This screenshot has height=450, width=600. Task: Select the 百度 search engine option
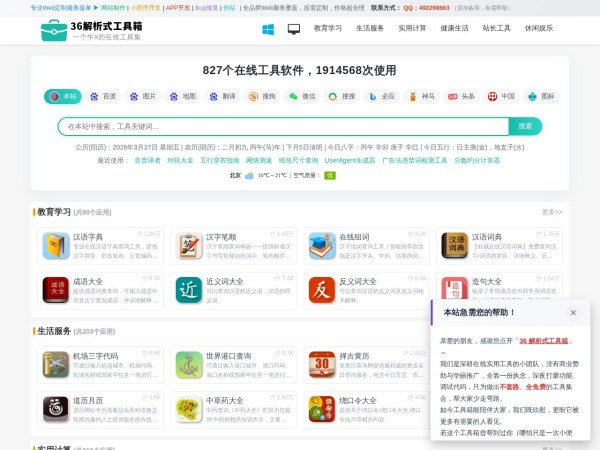tap(103, 96)
